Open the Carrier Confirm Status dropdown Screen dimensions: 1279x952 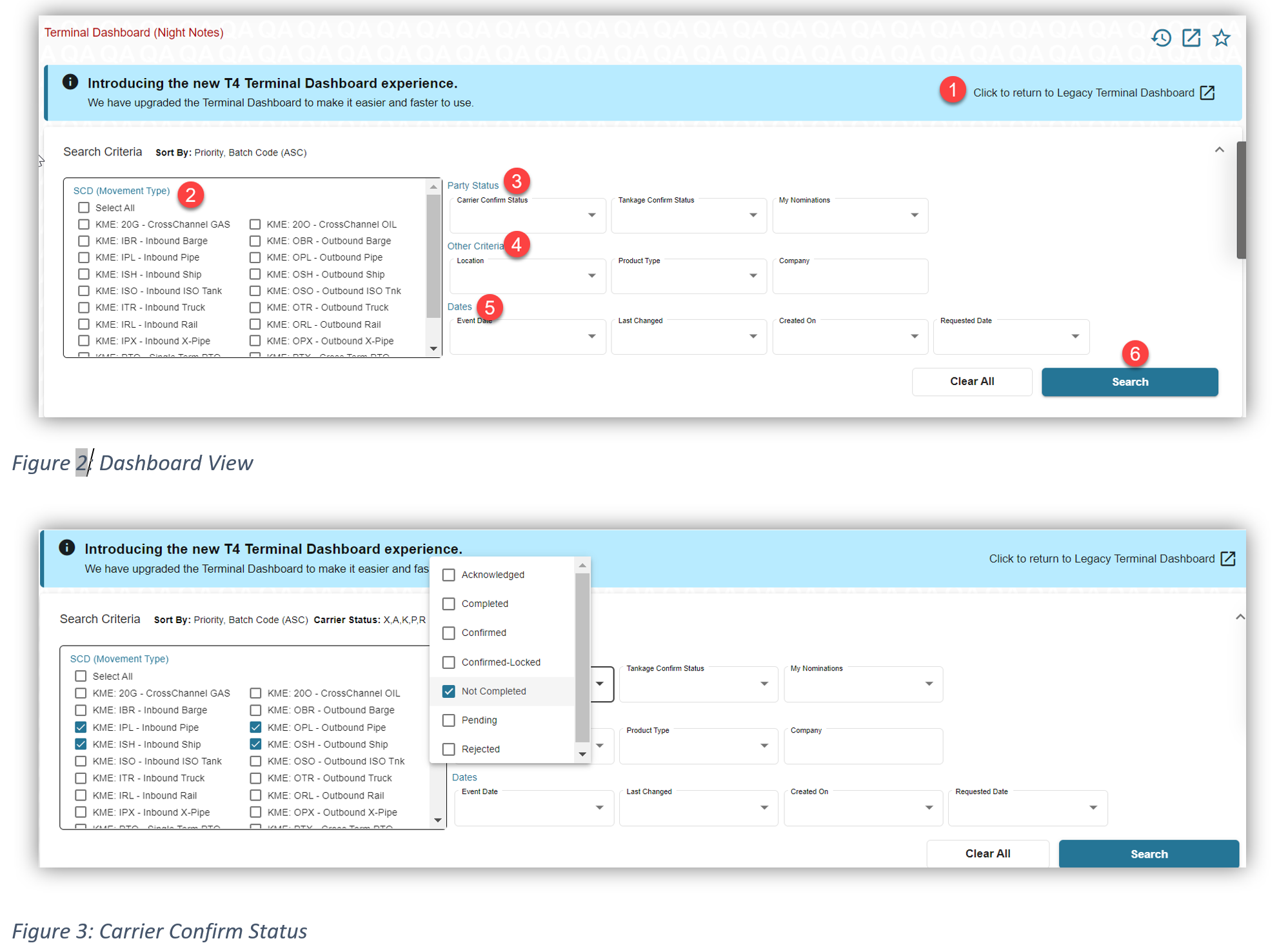pyautogui.click(x=591, y=215)
